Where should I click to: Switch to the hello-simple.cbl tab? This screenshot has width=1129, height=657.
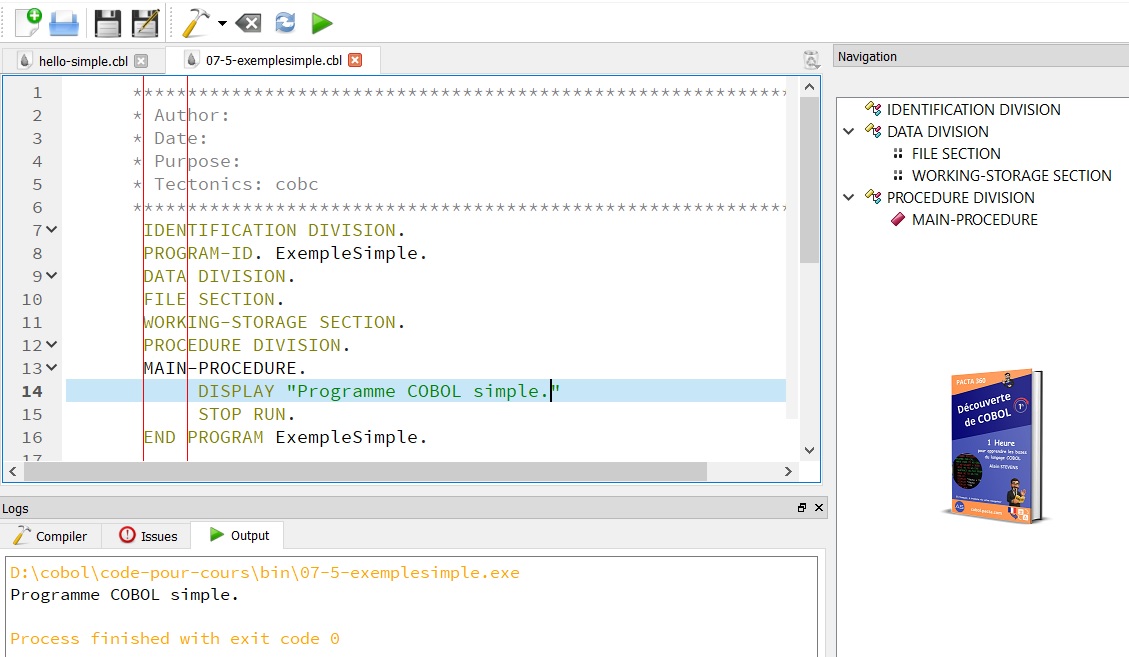tap(83, 61)
